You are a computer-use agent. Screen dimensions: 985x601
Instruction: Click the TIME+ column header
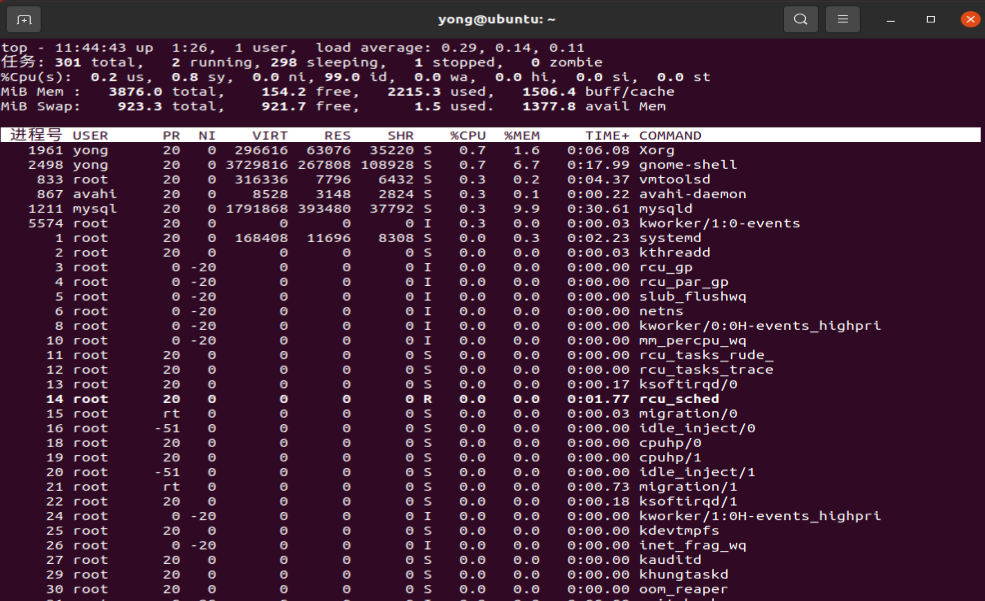coord(607,136)
